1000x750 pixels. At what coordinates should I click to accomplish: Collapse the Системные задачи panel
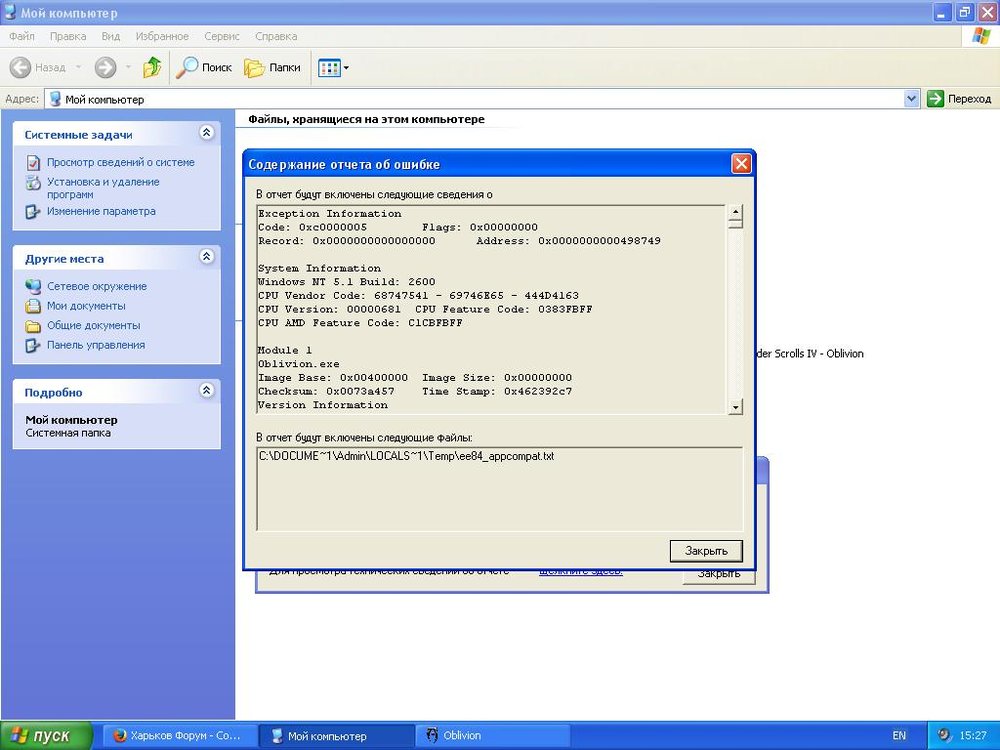coord(206,133)
